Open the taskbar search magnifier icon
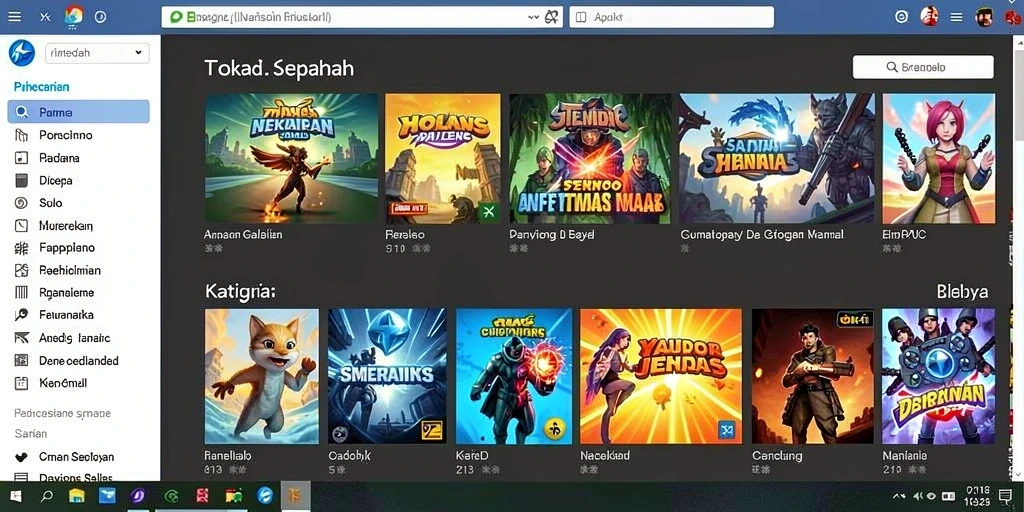This screenshot has height=512, width=1024. coord(46,496)
